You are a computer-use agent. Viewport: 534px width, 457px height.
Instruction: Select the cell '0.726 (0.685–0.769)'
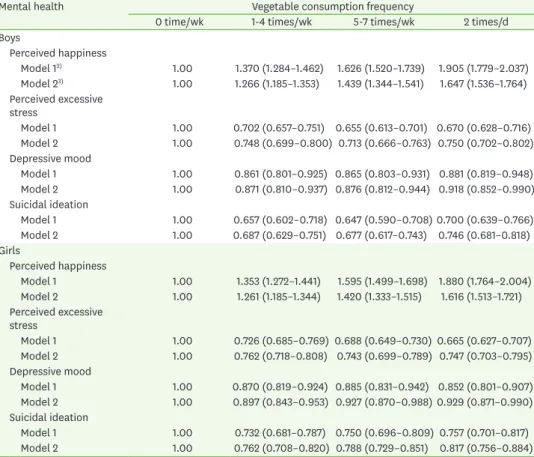(281, 341)
